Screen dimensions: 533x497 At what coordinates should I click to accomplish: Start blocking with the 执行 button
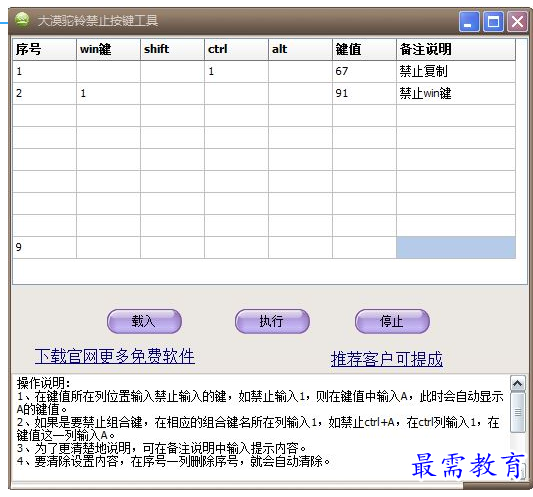(x=272, y=321)
